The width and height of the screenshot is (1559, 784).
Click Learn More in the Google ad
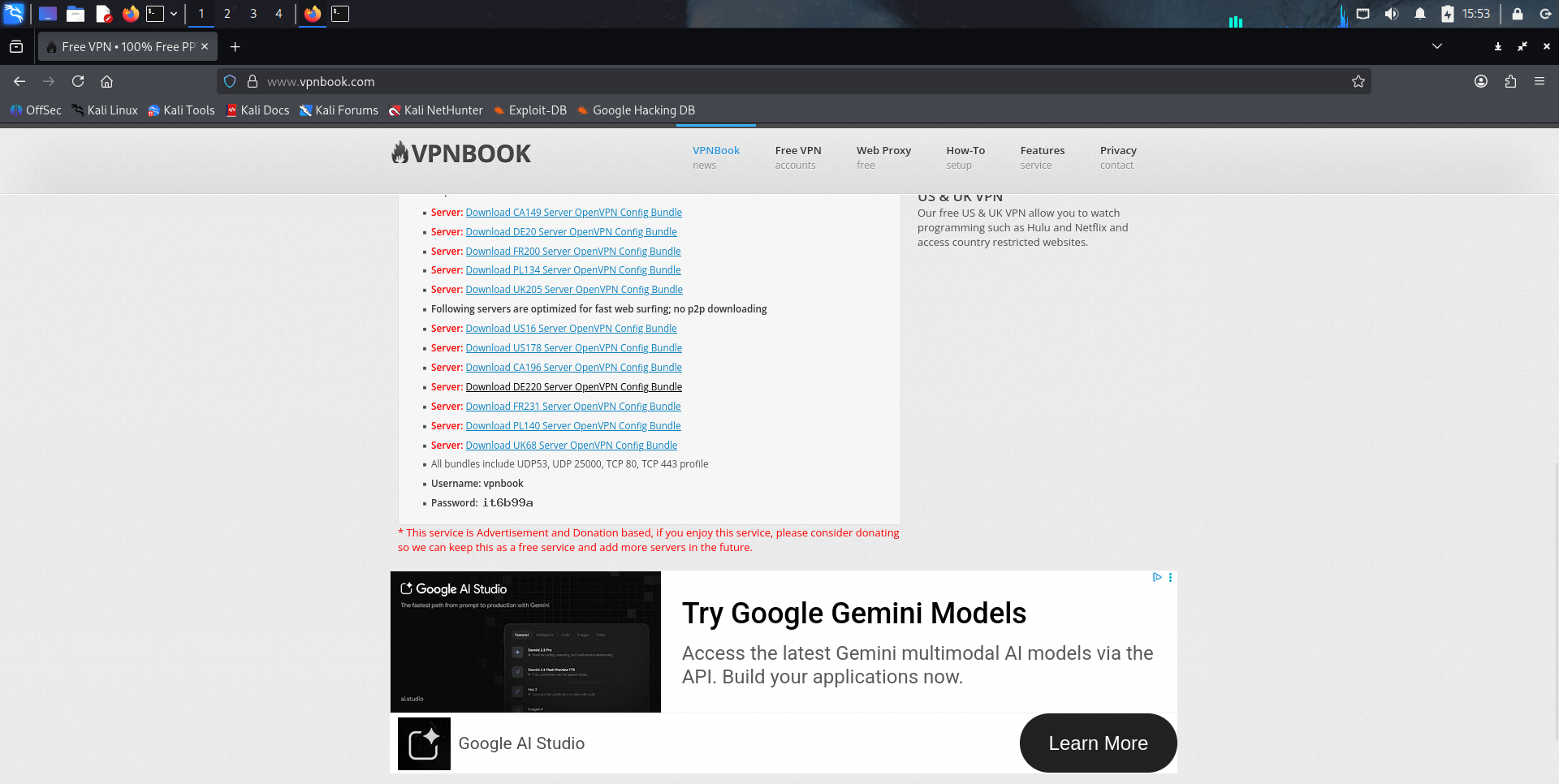[1098, 743]
